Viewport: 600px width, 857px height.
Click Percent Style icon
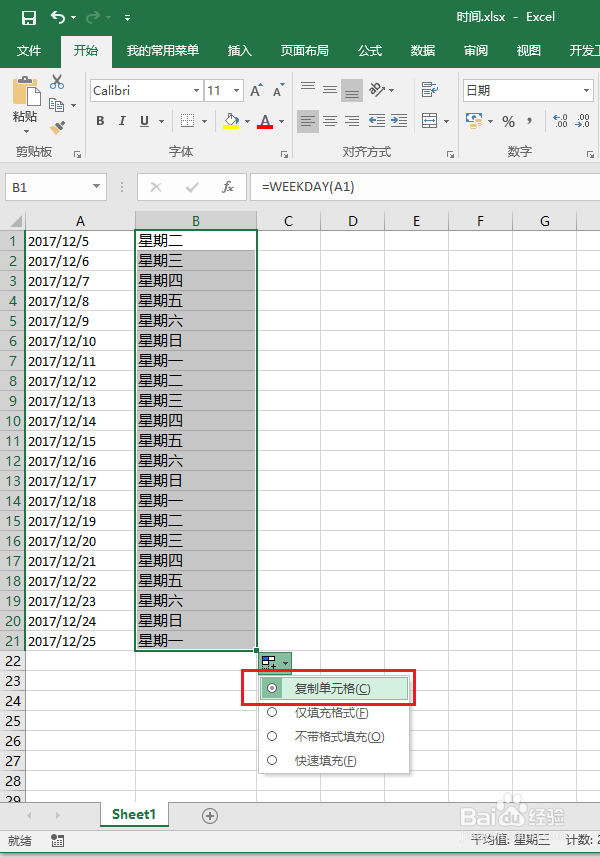click(509, 121)
